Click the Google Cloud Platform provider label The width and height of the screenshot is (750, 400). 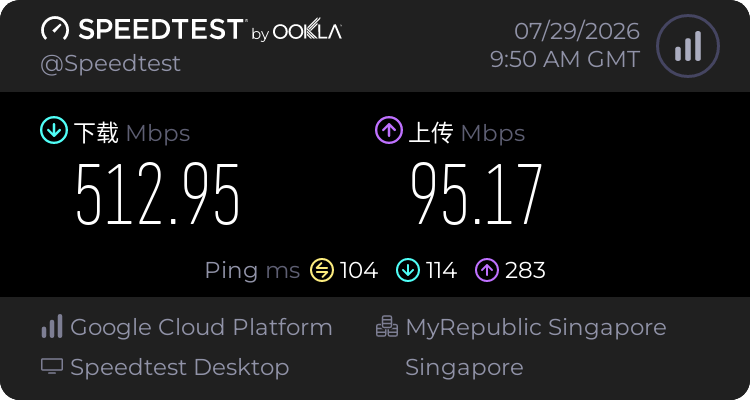[201, 327]
